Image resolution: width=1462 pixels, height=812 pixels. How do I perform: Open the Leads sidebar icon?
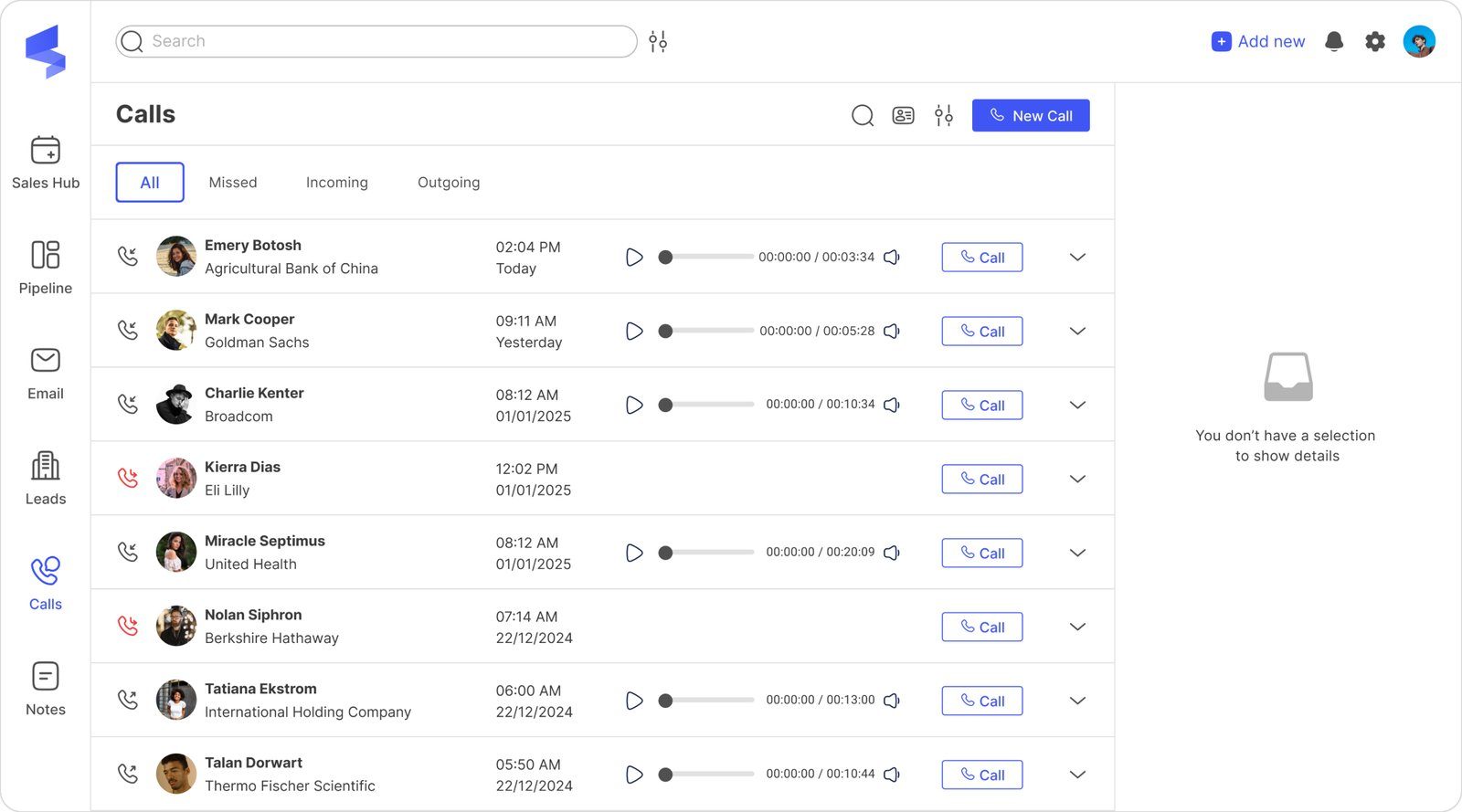(x=46, y=478)
